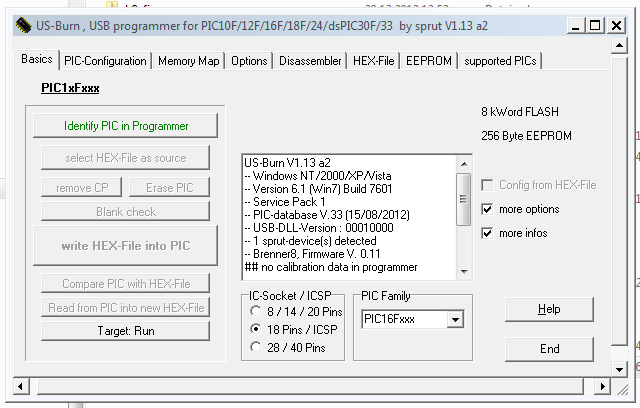Open the PIC-Configuration tab
The image size is (640, 408).
[x=105, y=61]
